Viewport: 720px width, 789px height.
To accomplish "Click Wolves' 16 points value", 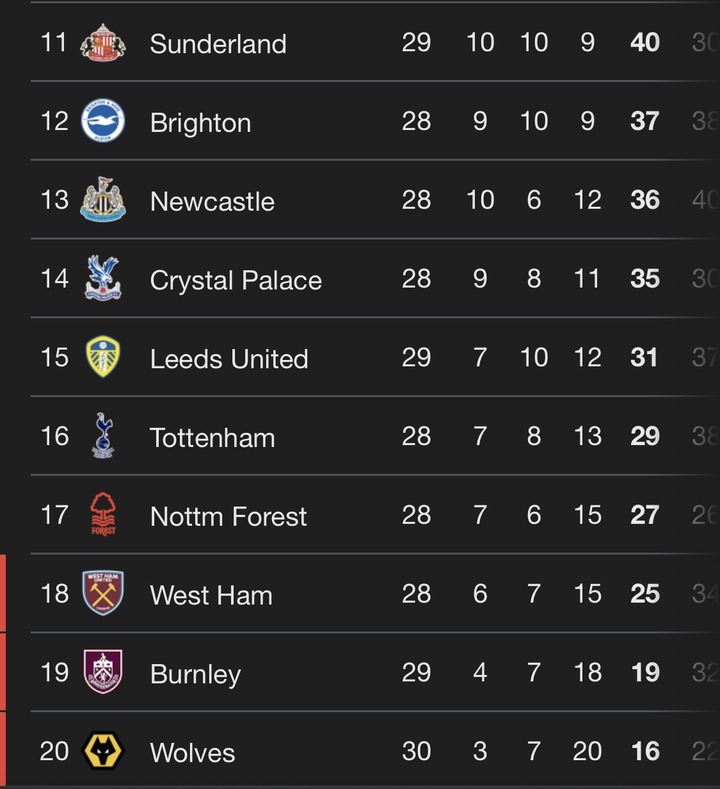I will tap(645, 751).
